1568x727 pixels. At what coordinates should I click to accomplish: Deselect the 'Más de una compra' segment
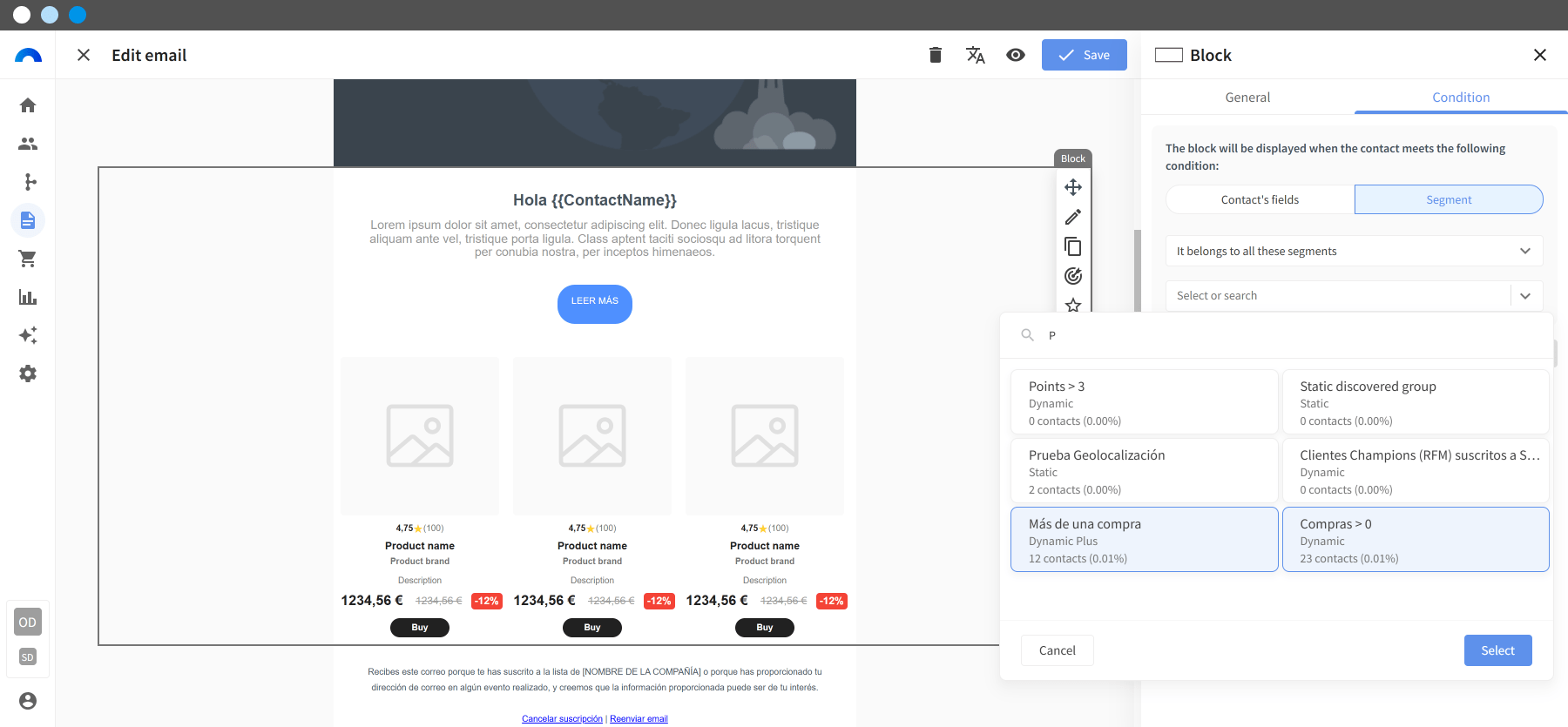(1145, 540)
